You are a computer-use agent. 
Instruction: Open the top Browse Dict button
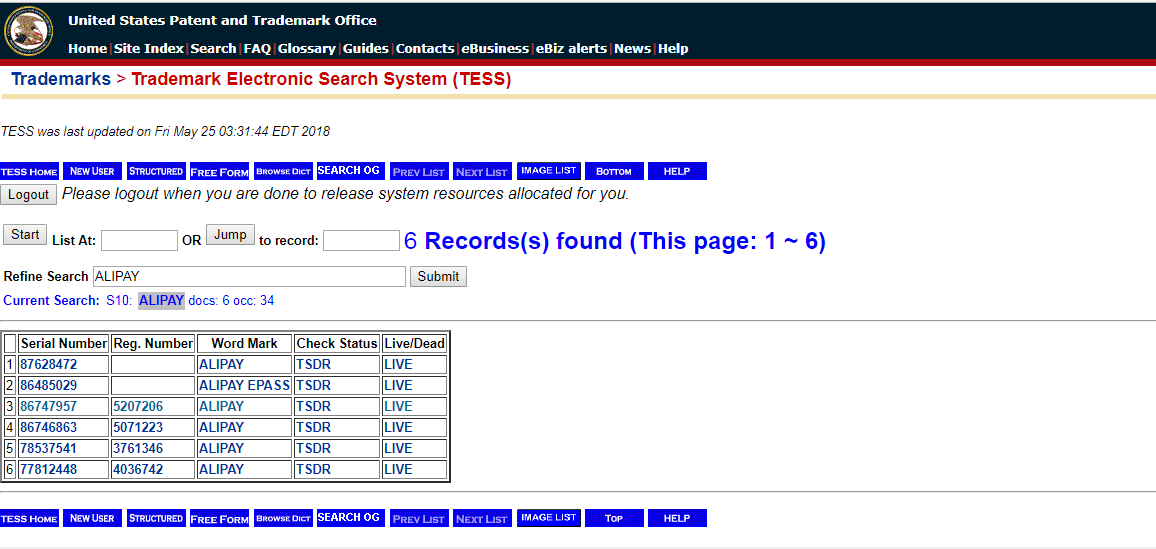(283, 171)
